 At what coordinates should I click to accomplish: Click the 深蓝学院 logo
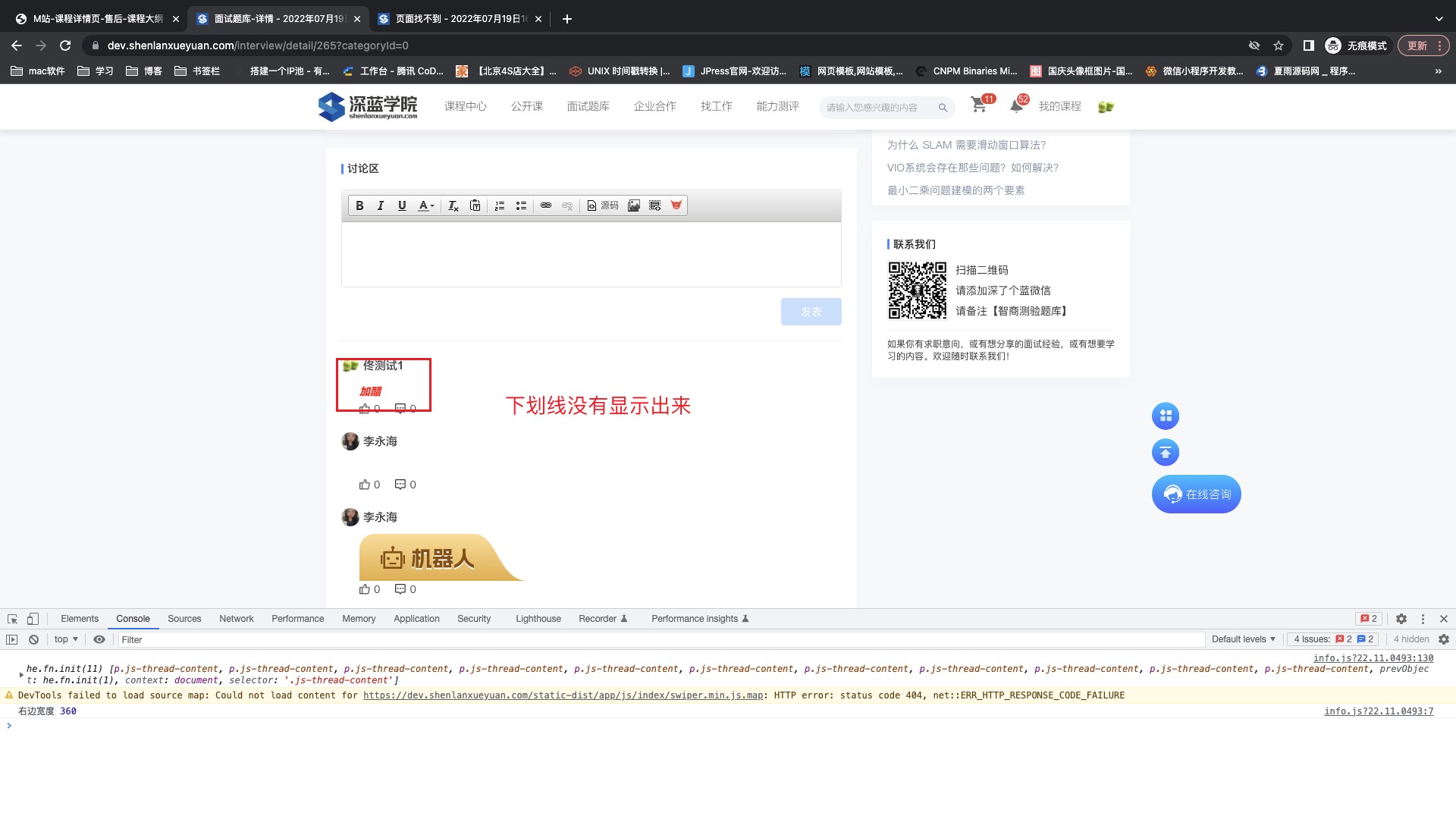coord(368,106)
